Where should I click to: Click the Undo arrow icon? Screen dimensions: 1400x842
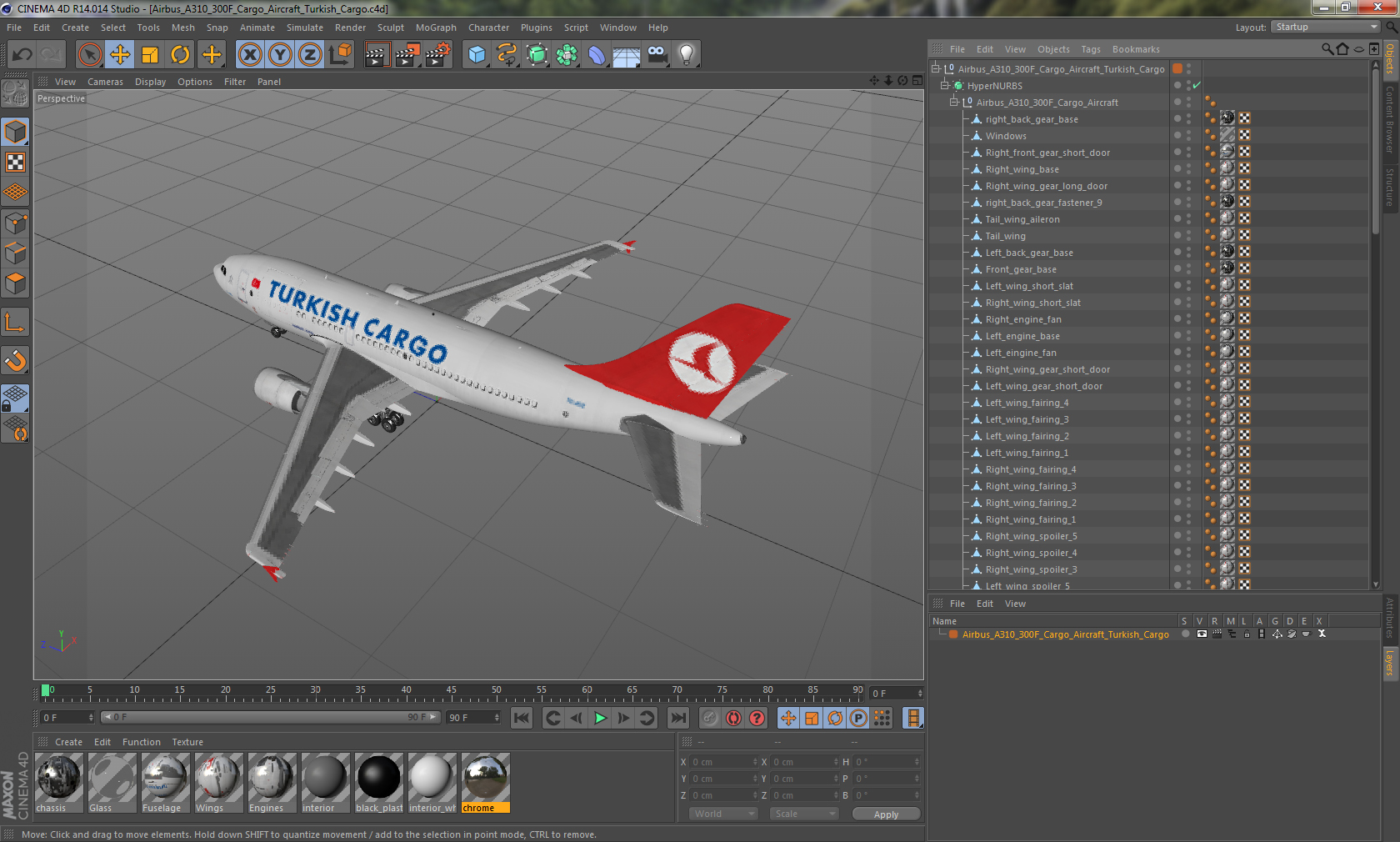tap(22, 55)
